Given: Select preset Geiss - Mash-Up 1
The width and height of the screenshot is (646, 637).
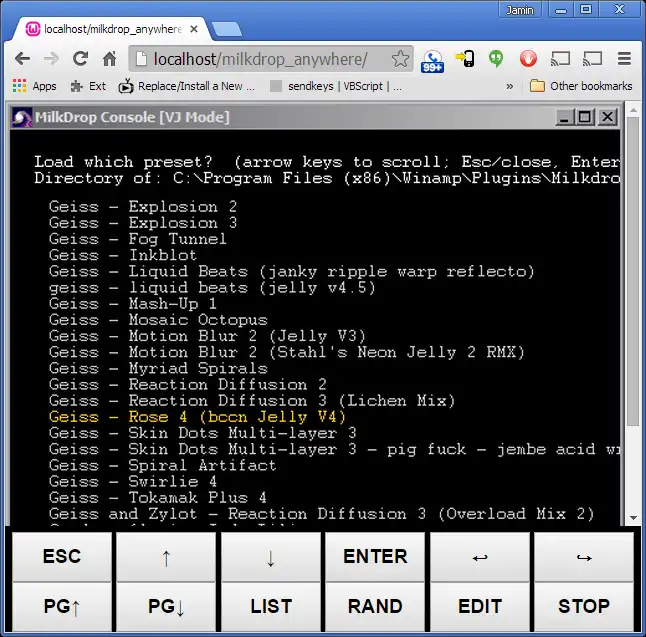Looking at the screenshot, I should click(x=133, y=304).
